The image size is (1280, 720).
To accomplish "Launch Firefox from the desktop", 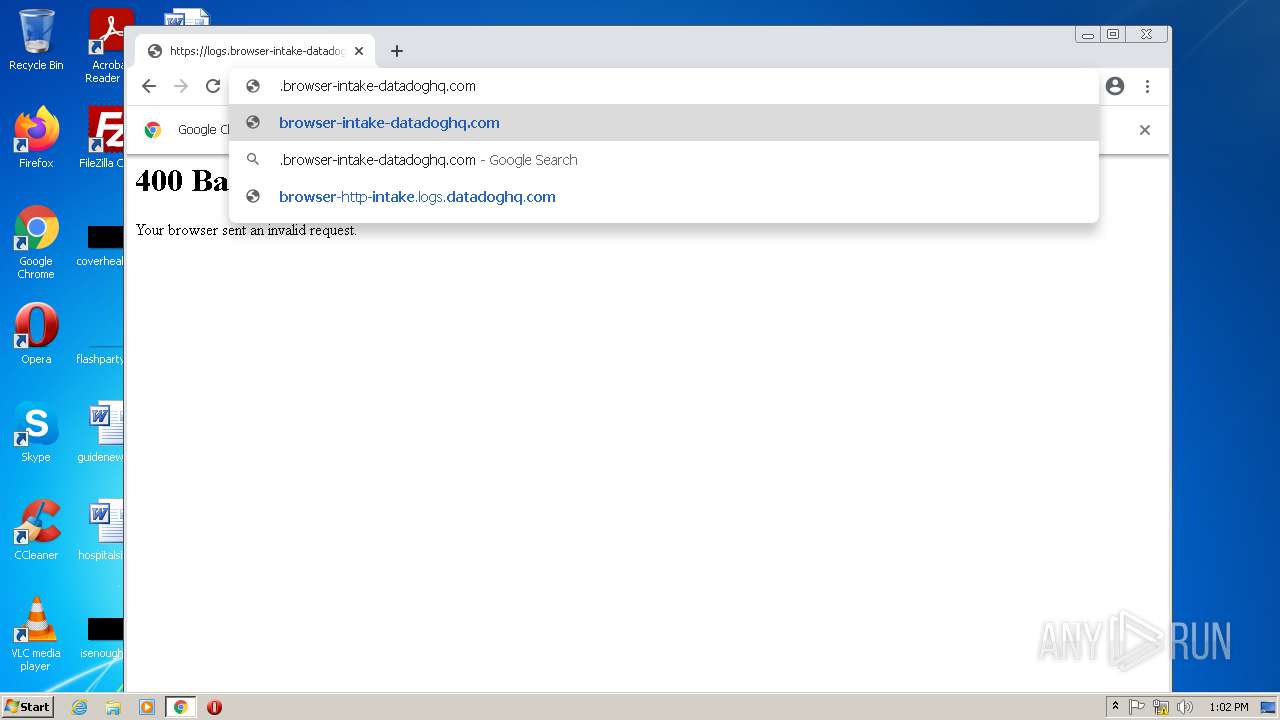I will click(x=36, y=138).
